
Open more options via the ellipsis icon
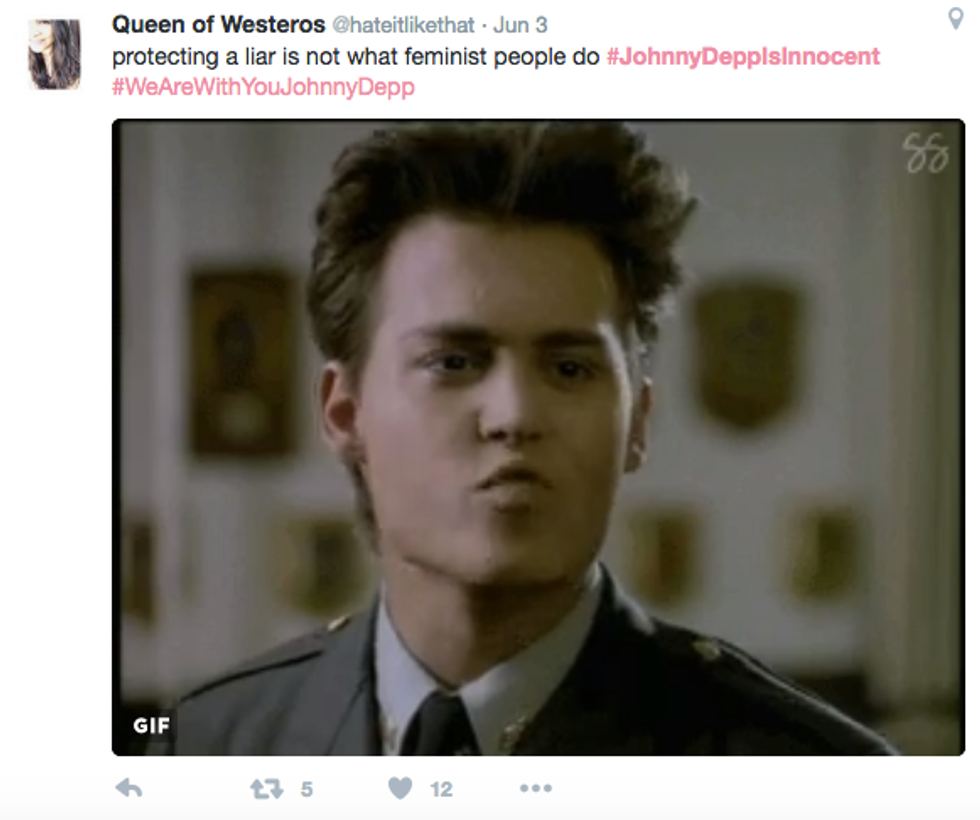(536, 788)
